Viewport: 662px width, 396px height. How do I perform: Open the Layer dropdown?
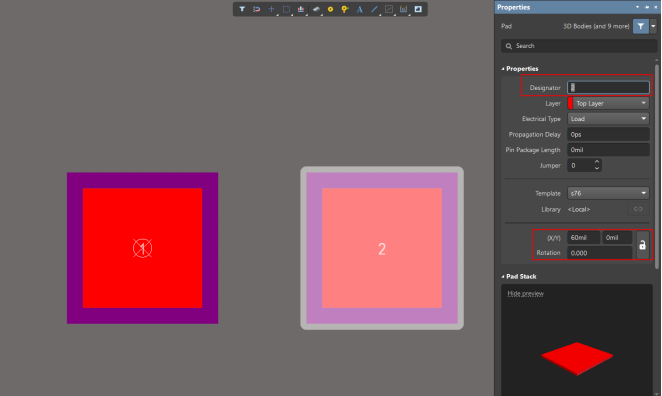point(611,103)
